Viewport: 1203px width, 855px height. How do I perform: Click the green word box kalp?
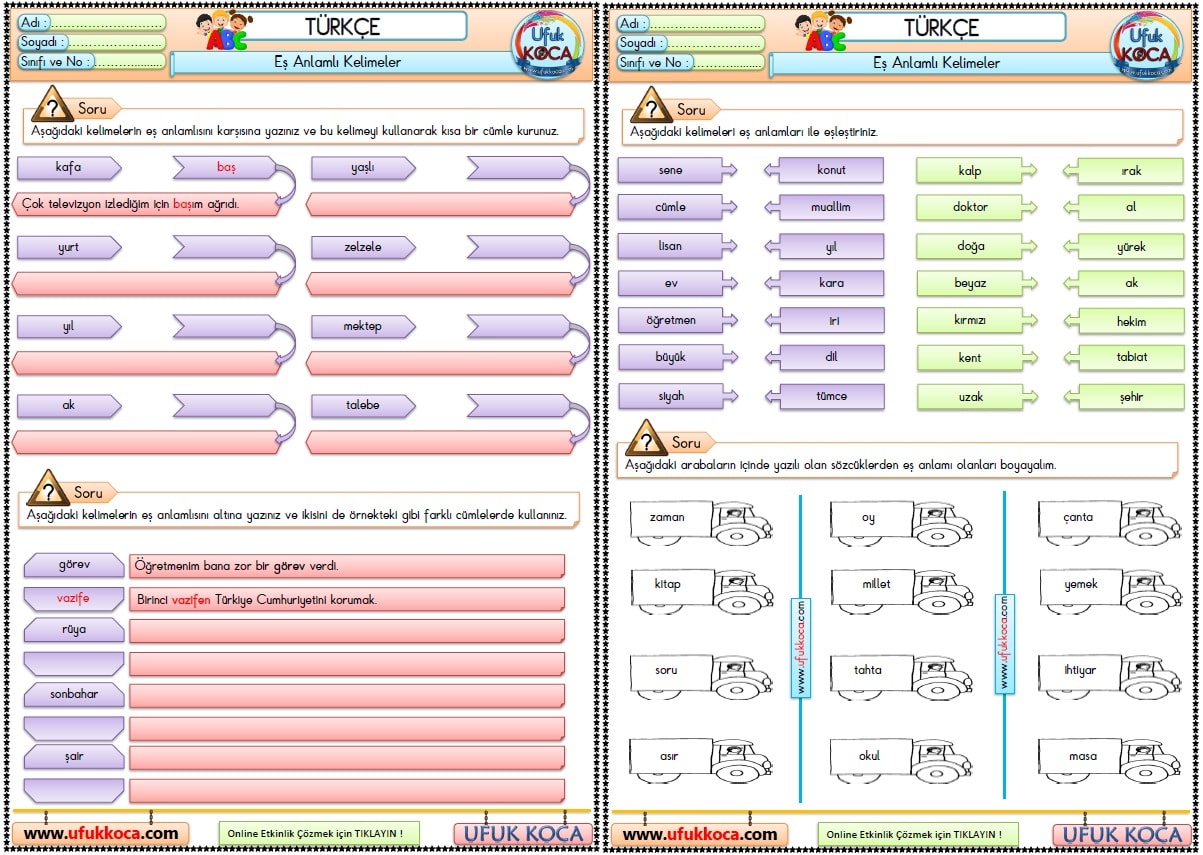click(977, 171)
